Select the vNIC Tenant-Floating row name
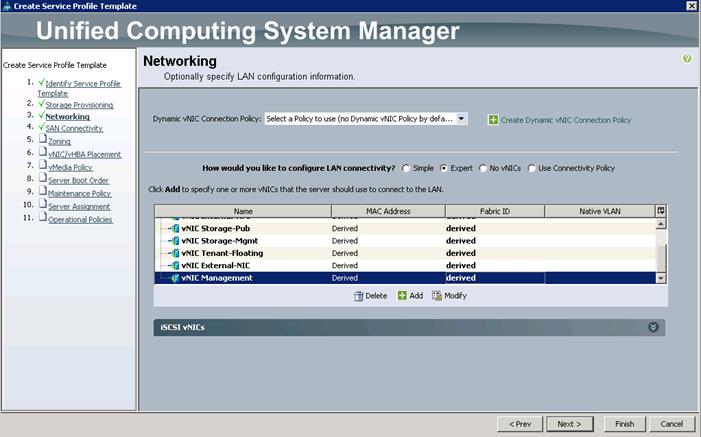Screen dimensions: 701x437 (x=222, y=253)
